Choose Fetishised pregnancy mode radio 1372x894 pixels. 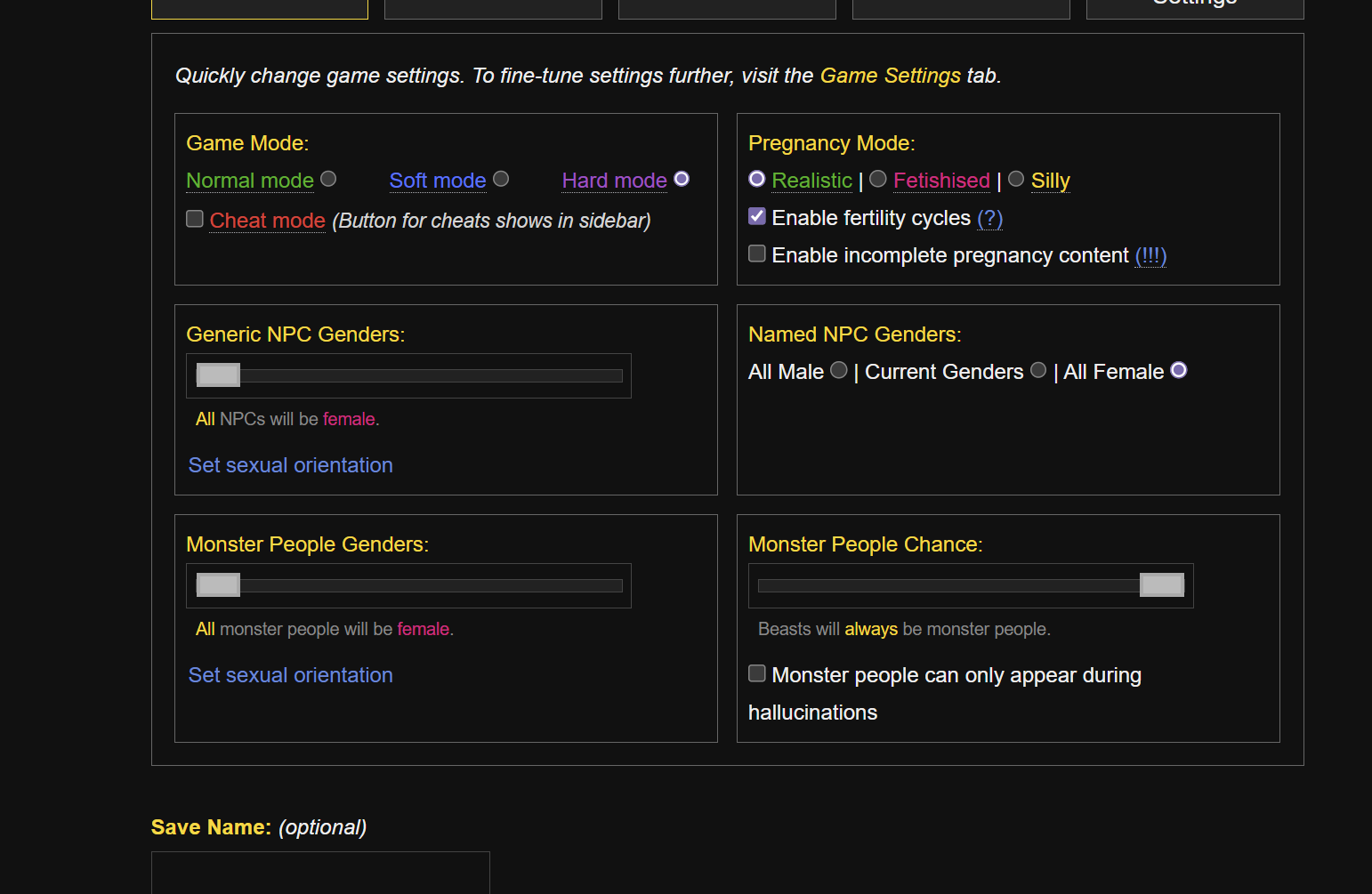point(878,179)
